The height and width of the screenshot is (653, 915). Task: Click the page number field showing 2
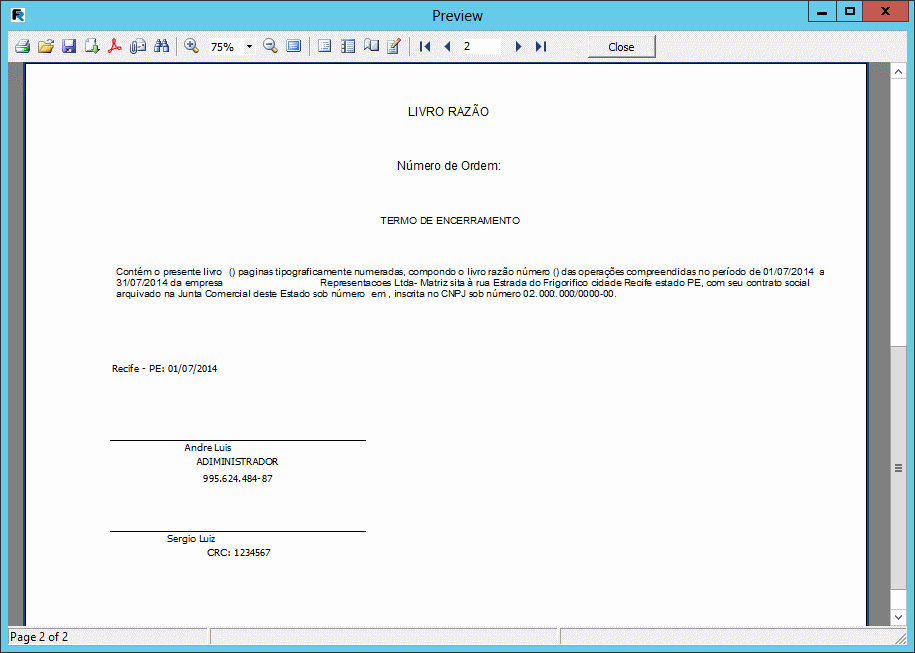point(481,47)
